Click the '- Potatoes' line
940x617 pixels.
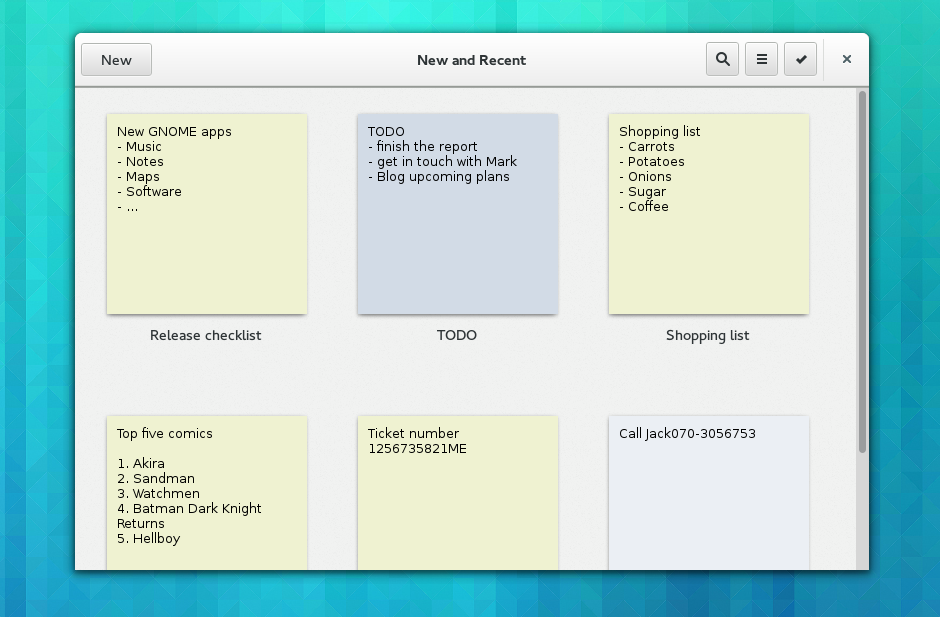coord(652,162)
